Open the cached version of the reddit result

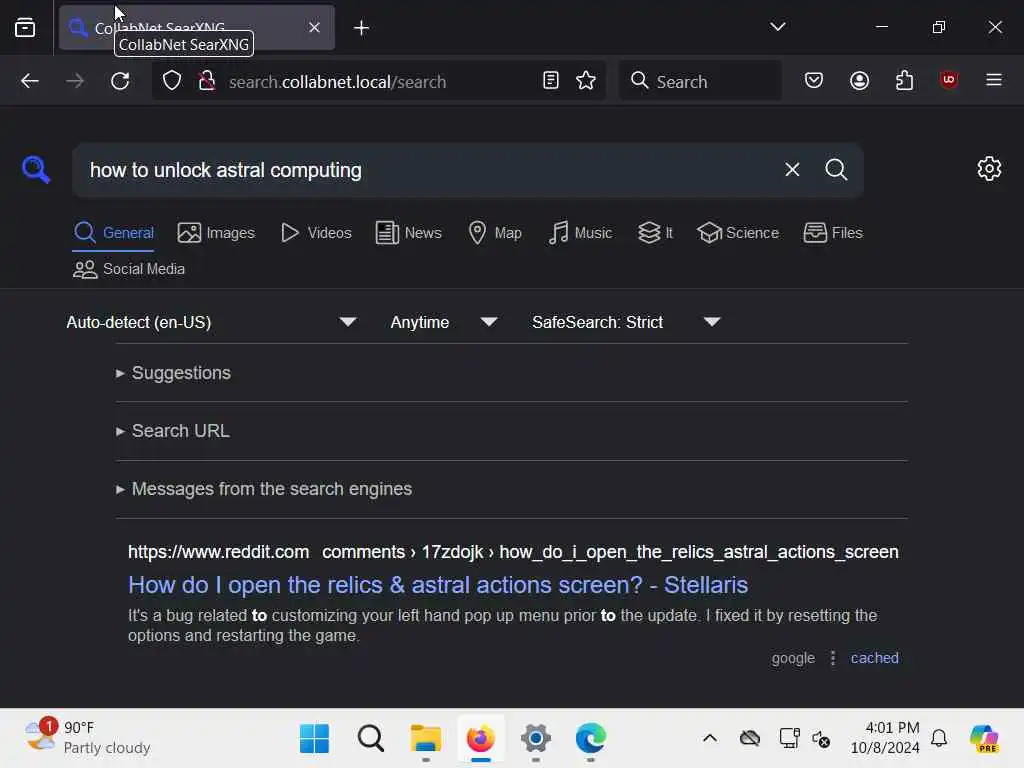[x=874, y=658]
